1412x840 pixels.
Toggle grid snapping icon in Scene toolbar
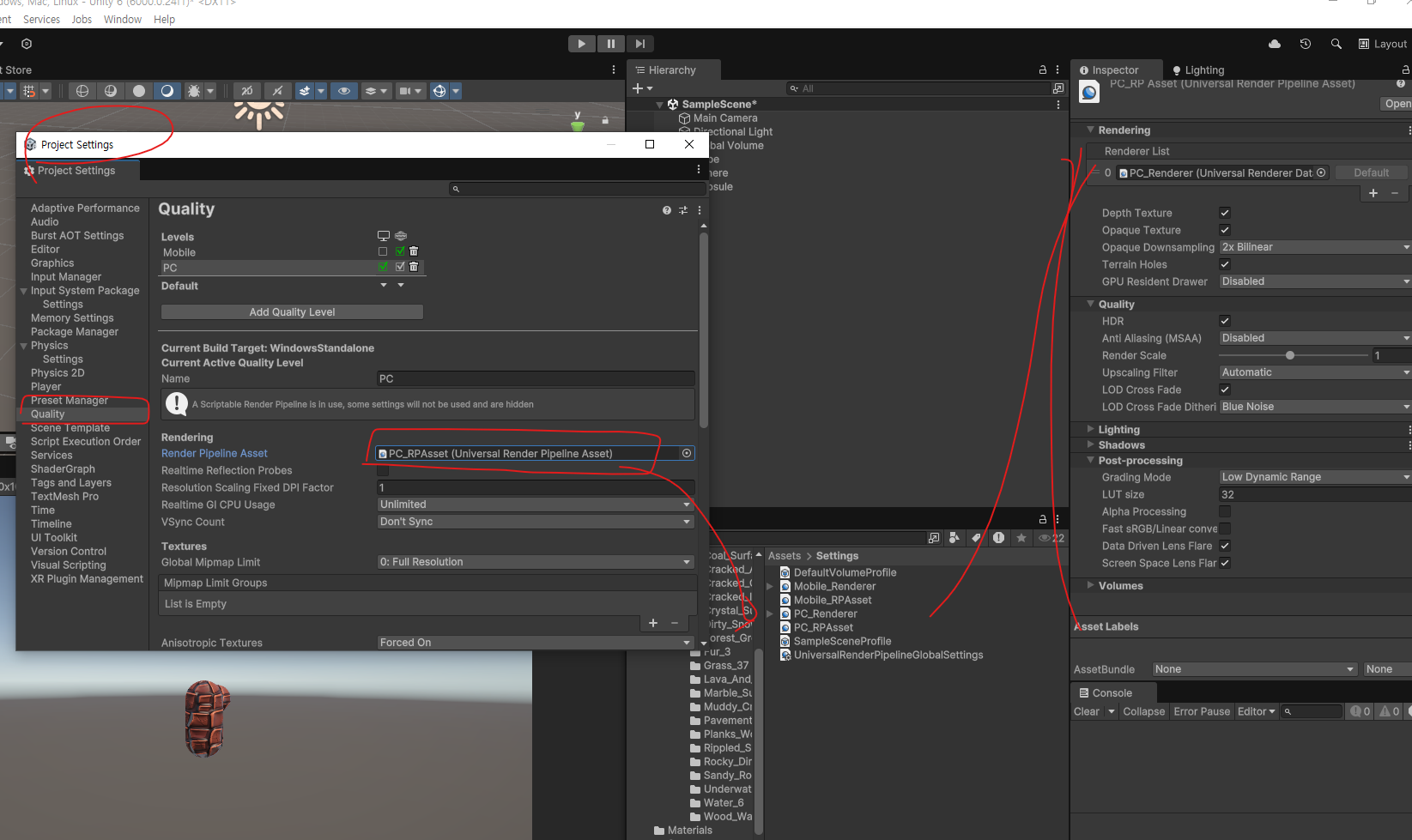click(29, 91)
